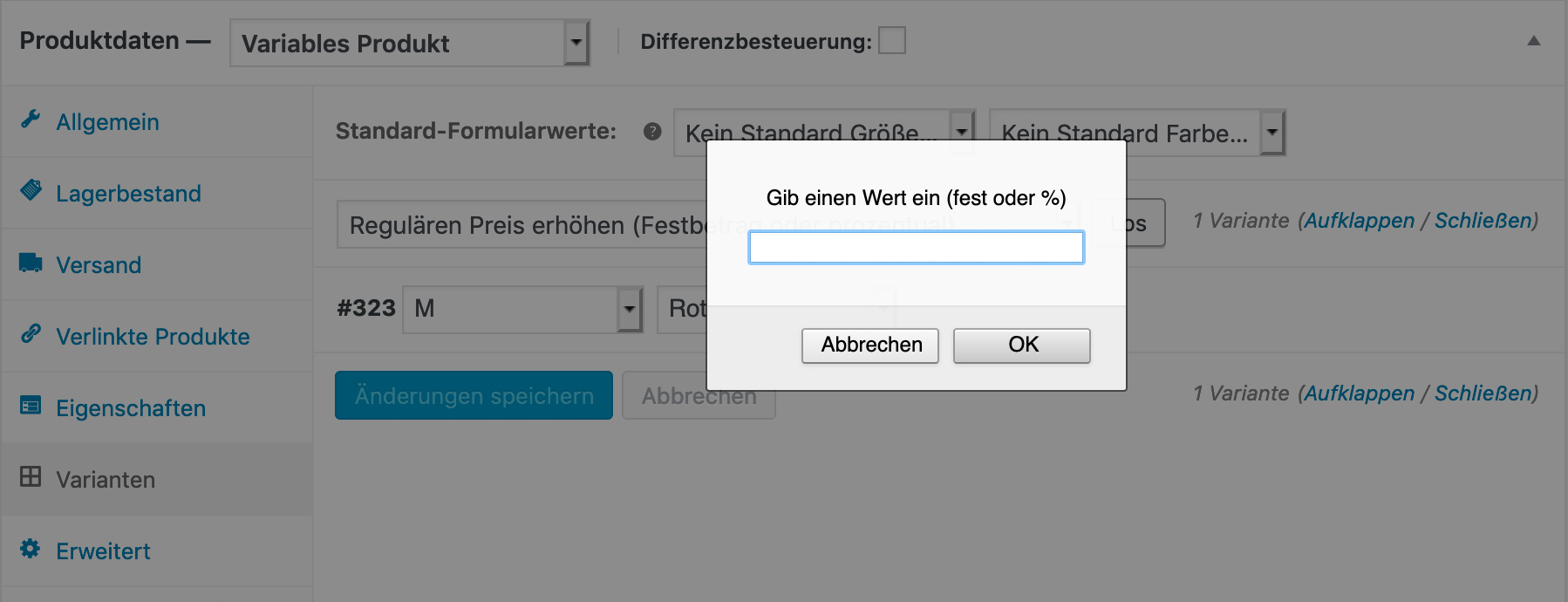Screen dimensions: 1568x602
Task: Click the Lagerbestand tag icon
Action: point(31,189)
